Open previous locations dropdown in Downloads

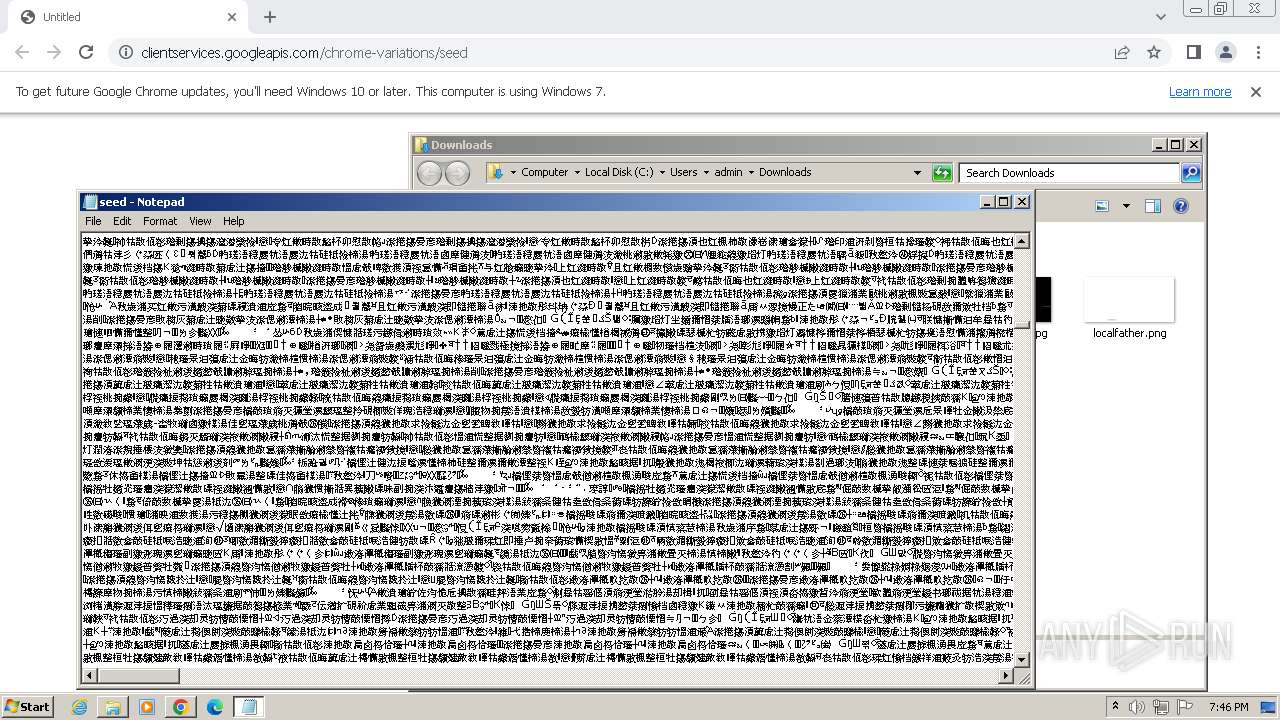tap(917, 172)
